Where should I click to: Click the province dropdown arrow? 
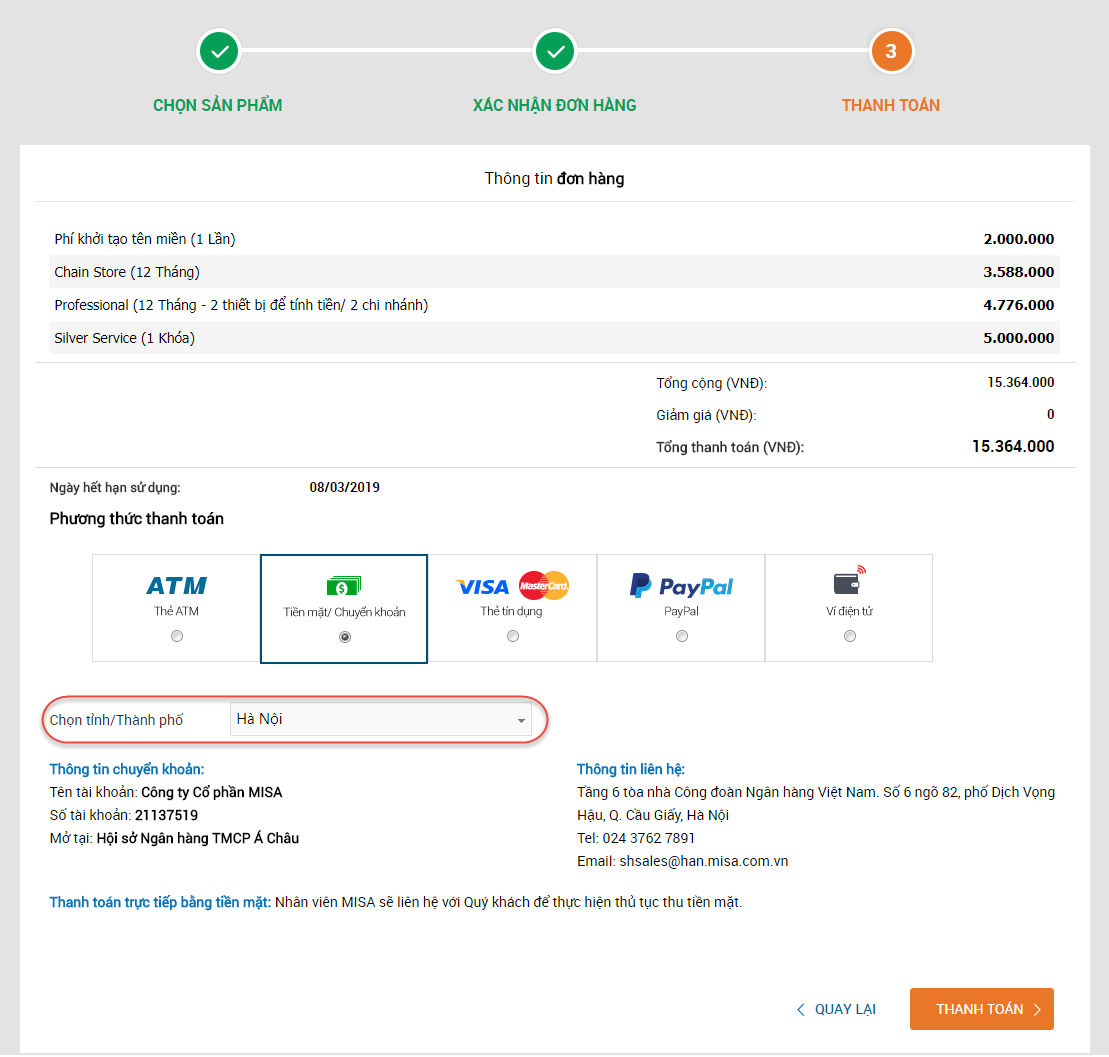[521, 720]
